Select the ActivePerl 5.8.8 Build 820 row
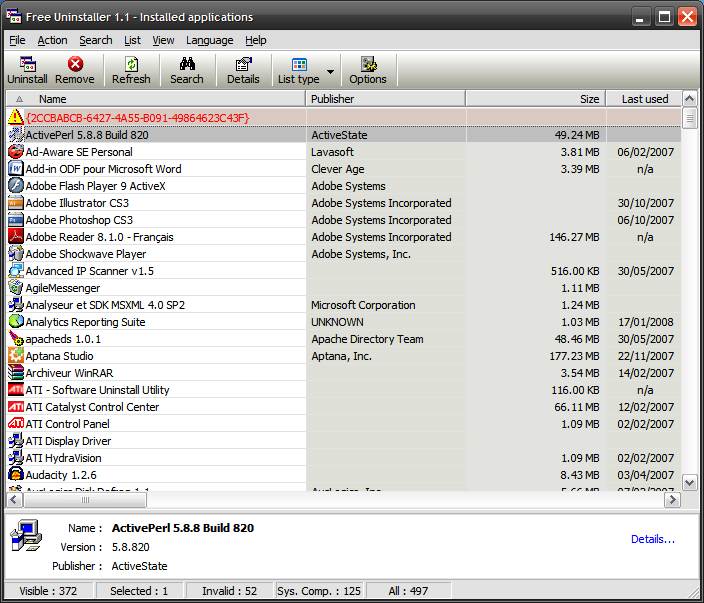704x603 pixels. [344, 135]
